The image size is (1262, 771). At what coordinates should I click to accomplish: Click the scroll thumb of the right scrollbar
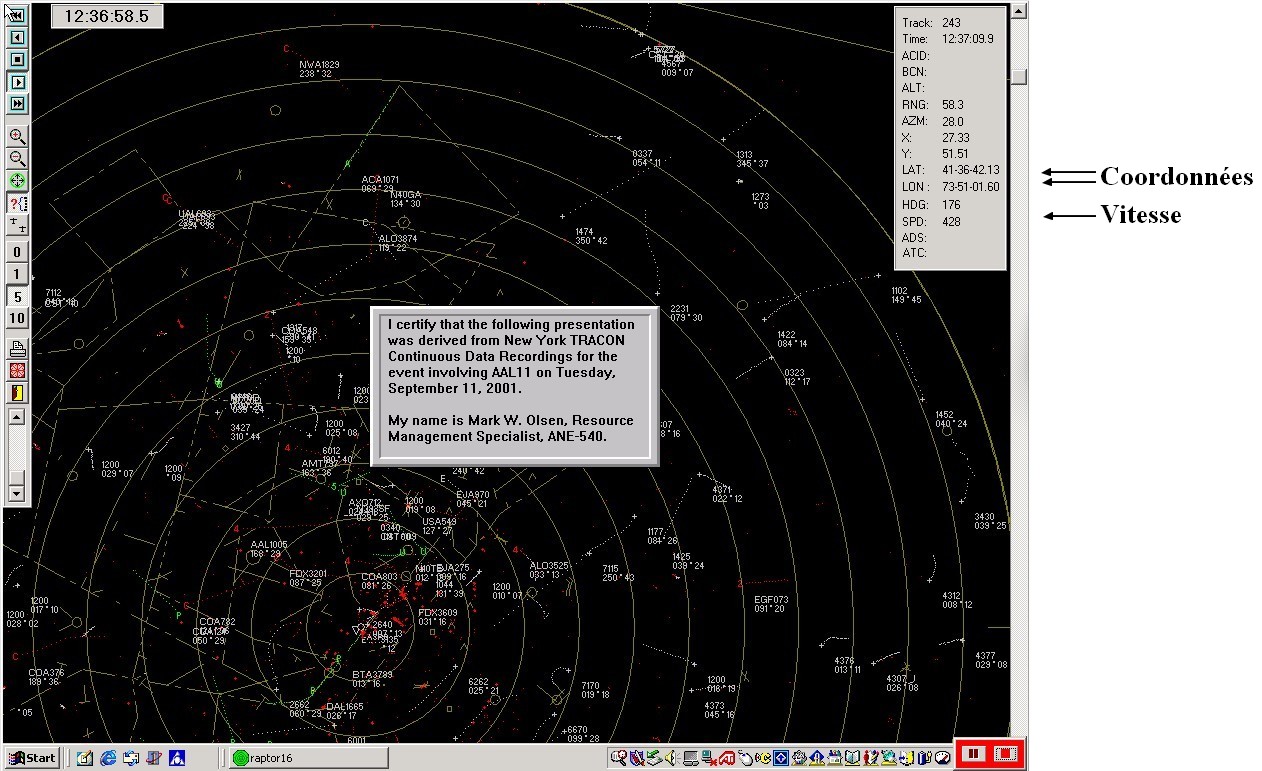click(x=1019, y=76)
